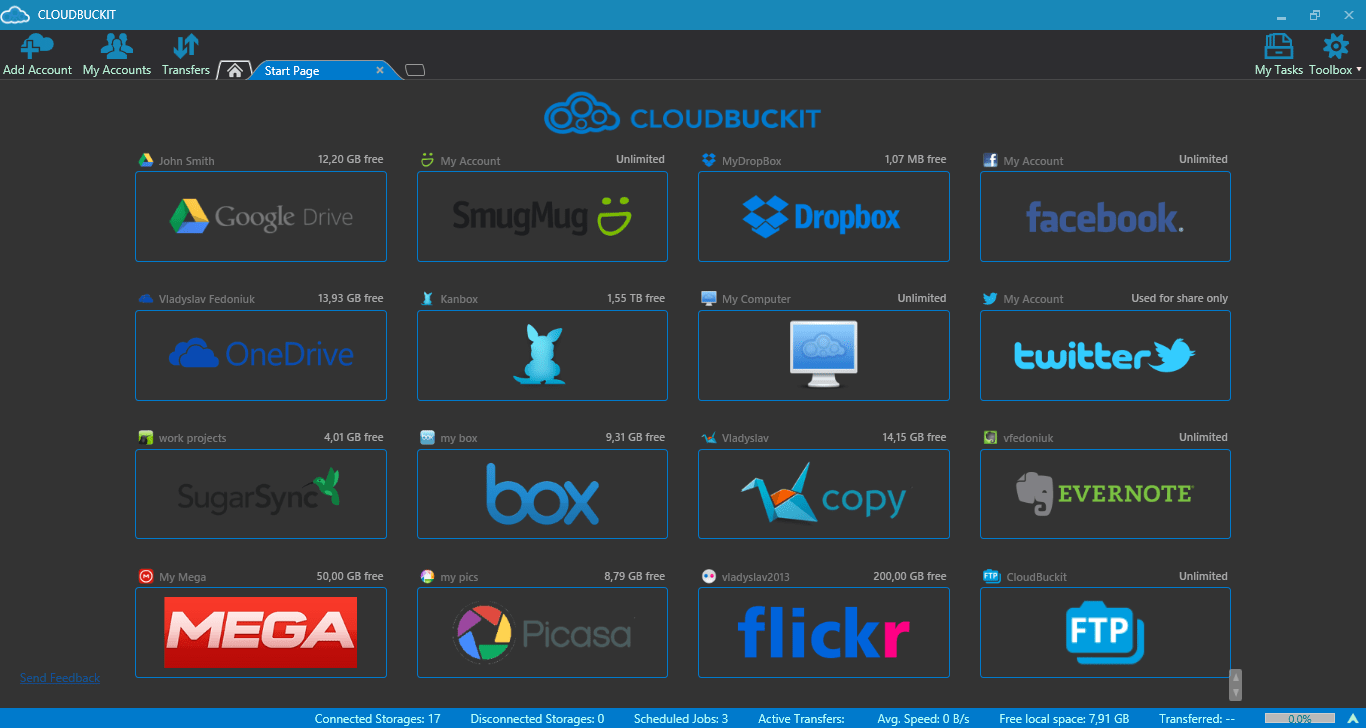Open the Flickr storage tile
This screenshot has width=1366, height=728.
click(x=824, y=633)
